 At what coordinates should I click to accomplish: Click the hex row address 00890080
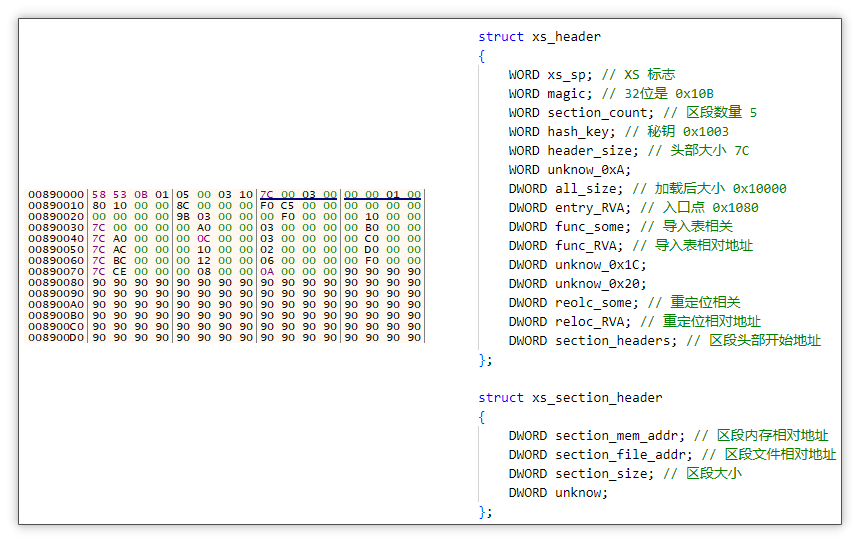point(56,282)
